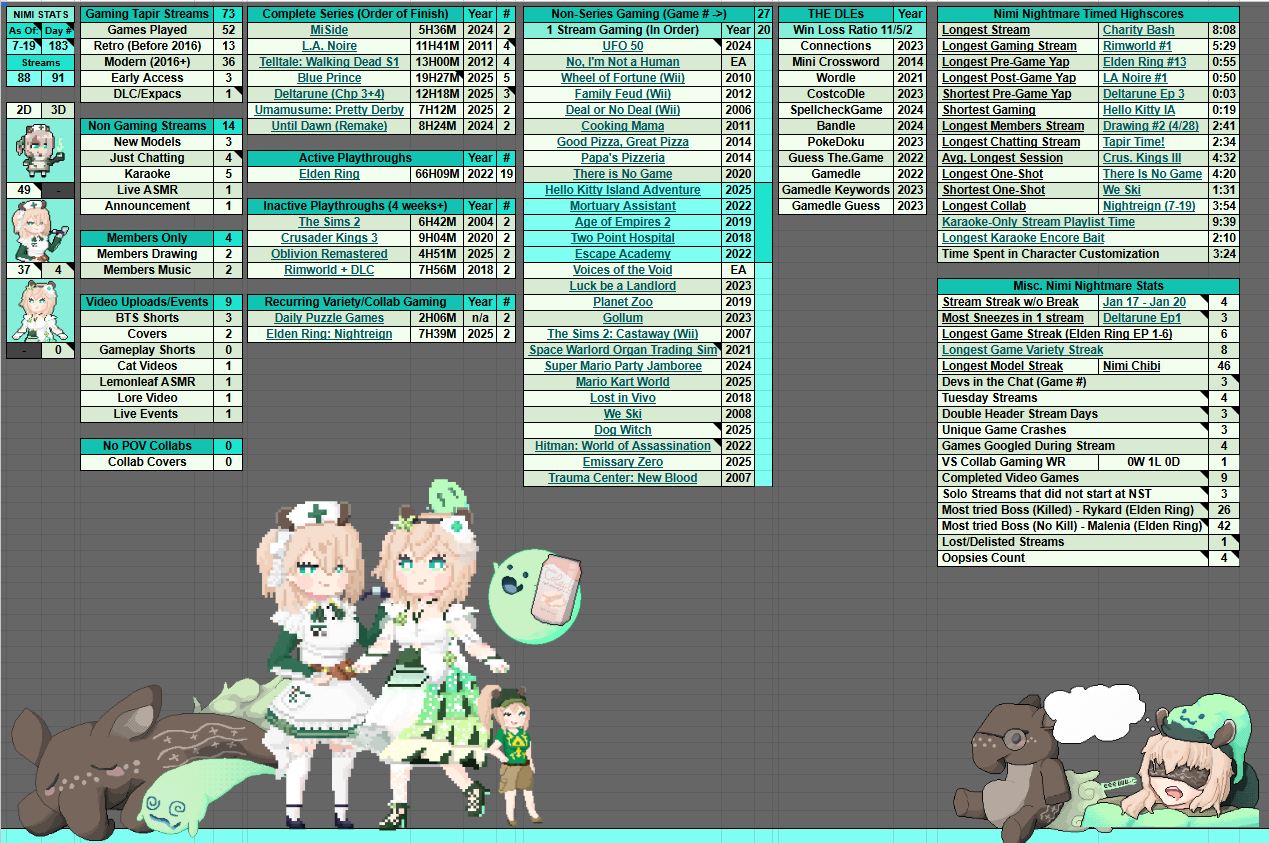Open Deal or No Deal (Wii) link
The width and height of the screenshot is (1269, 843).
pyautogui.click(x=623, y=110)
